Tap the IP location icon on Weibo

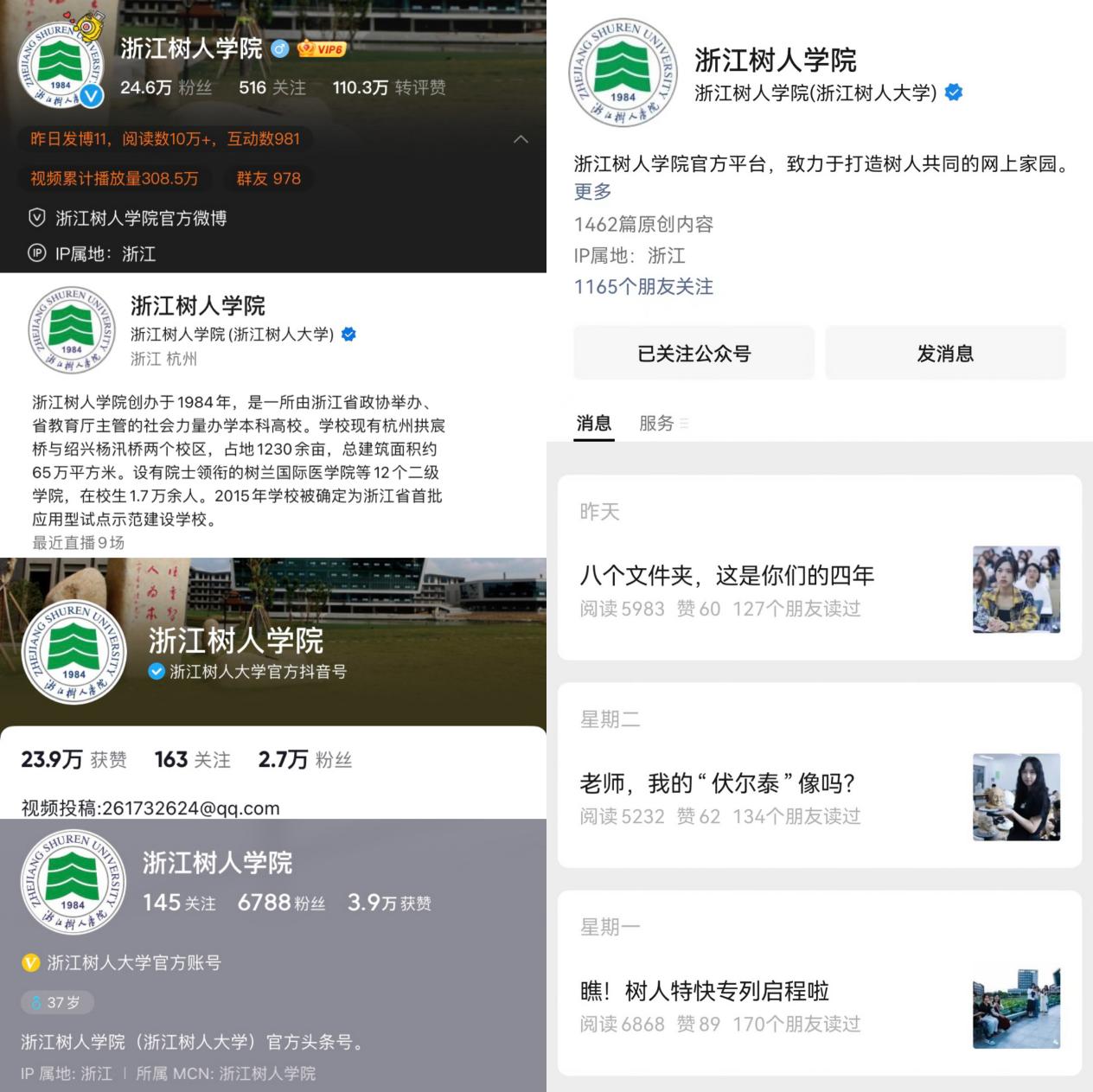37,253
